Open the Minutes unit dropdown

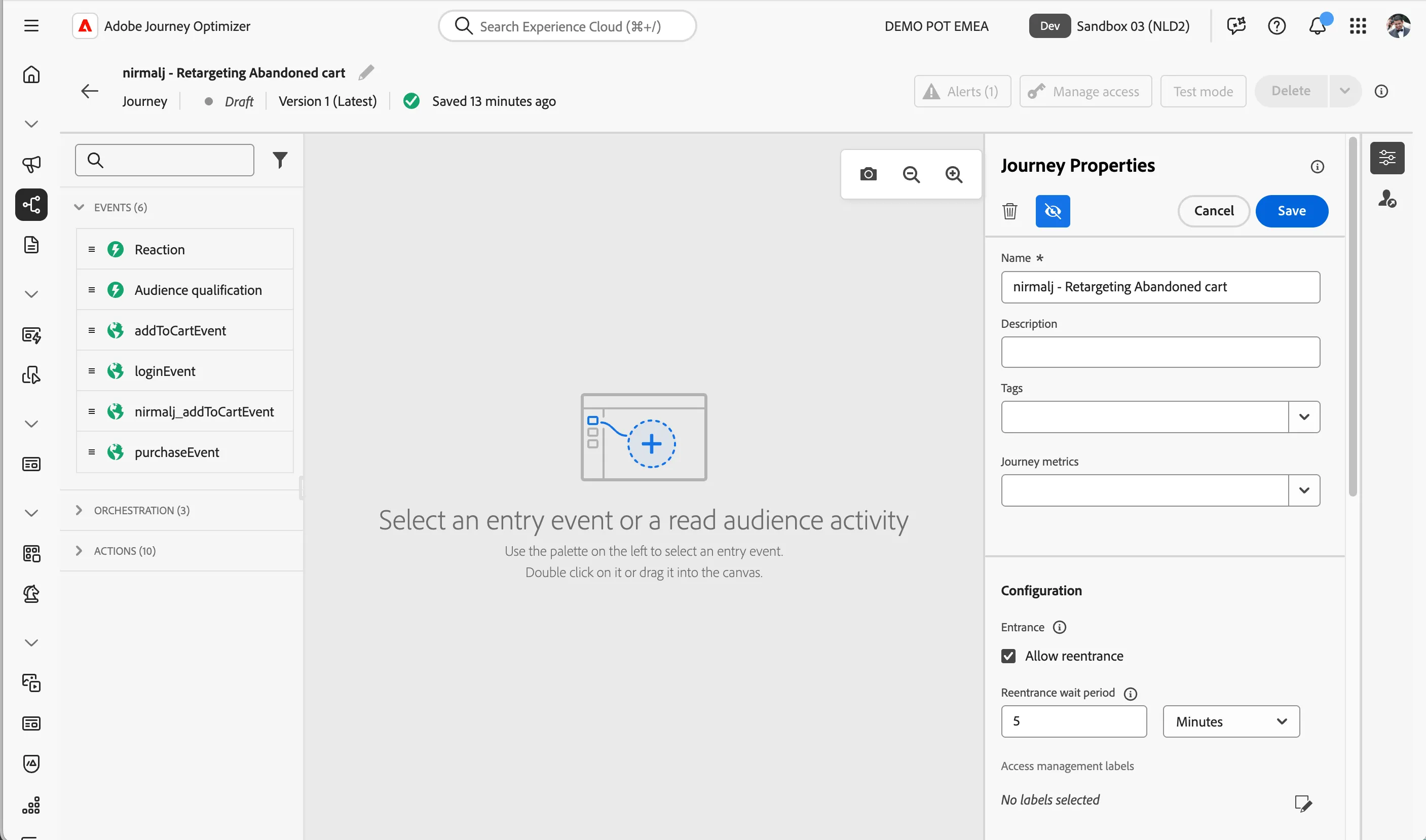pyautogui.click(x=1231, y=721)
